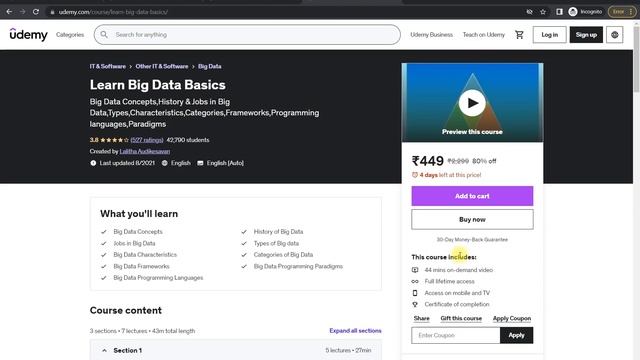Screen dimensions: 640x360
Task: Click Types of Big data item
Action: point(276,243)
